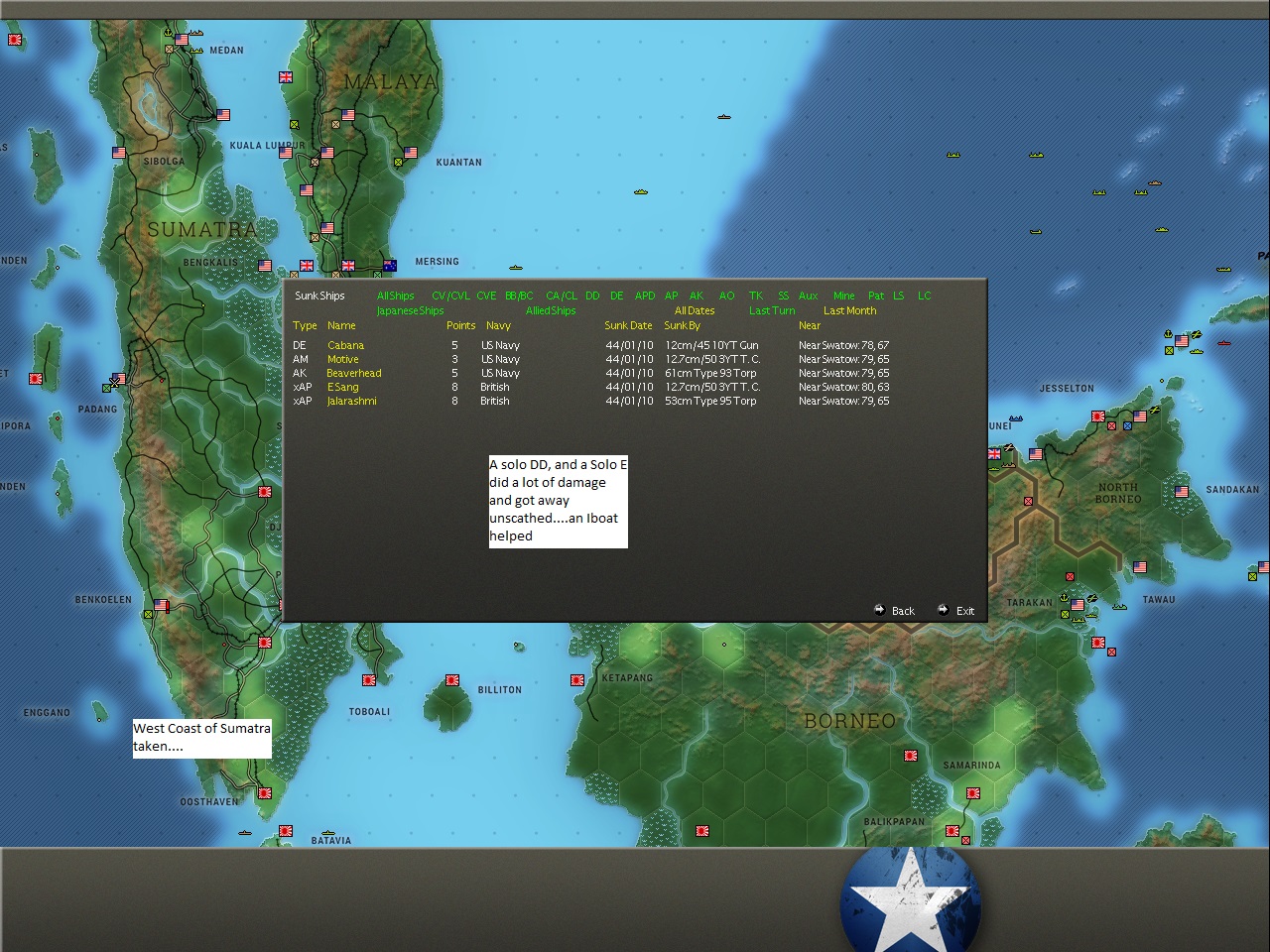Click the Japanese flag base at Oosthaven
1270x952 pixels.
[x=265, y=793]
